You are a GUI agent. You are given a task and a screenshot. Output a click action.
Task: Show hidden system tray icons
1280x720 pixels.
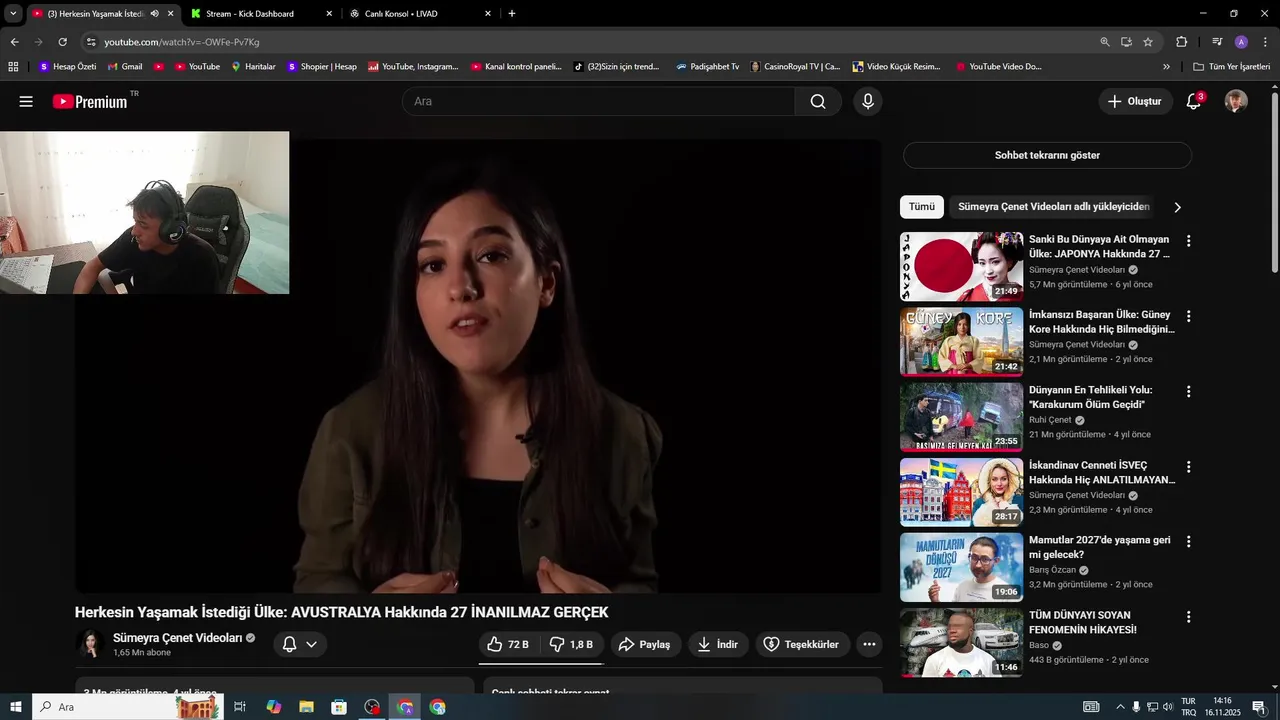click(1119, 707)
